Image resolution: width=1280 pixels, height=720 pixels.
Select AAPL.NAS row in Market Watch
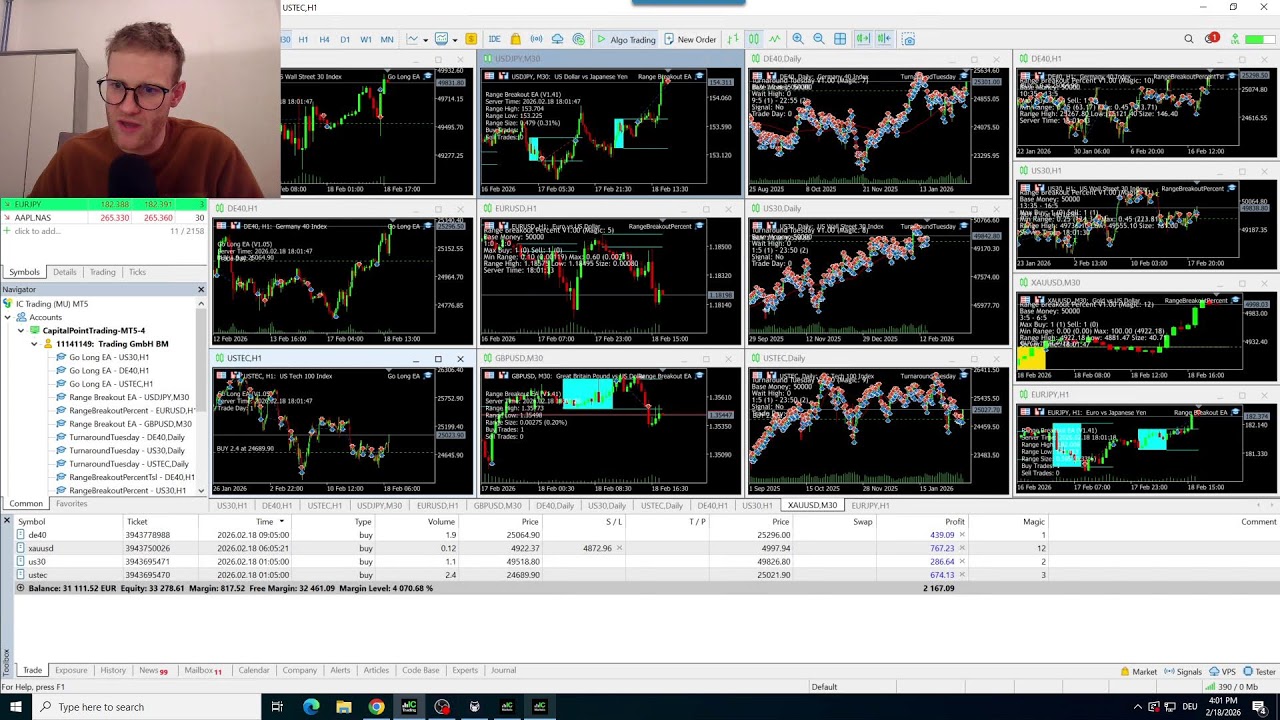coord(103,218)
